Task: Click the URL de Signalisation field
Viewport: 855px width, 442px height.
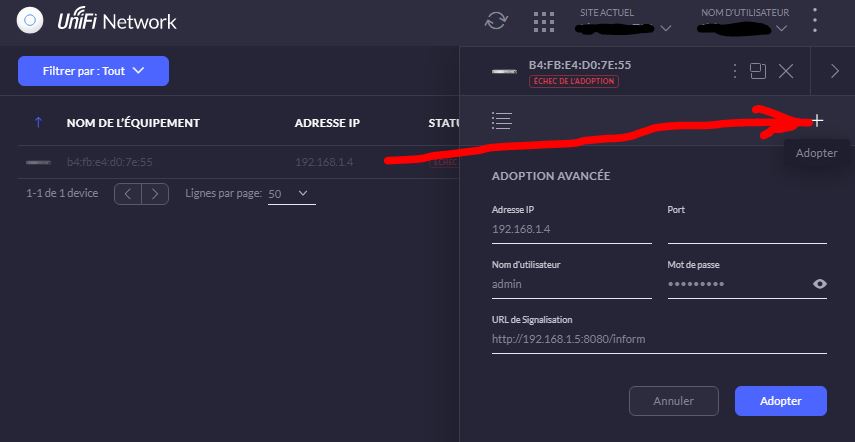Action: tap(659, 339)
